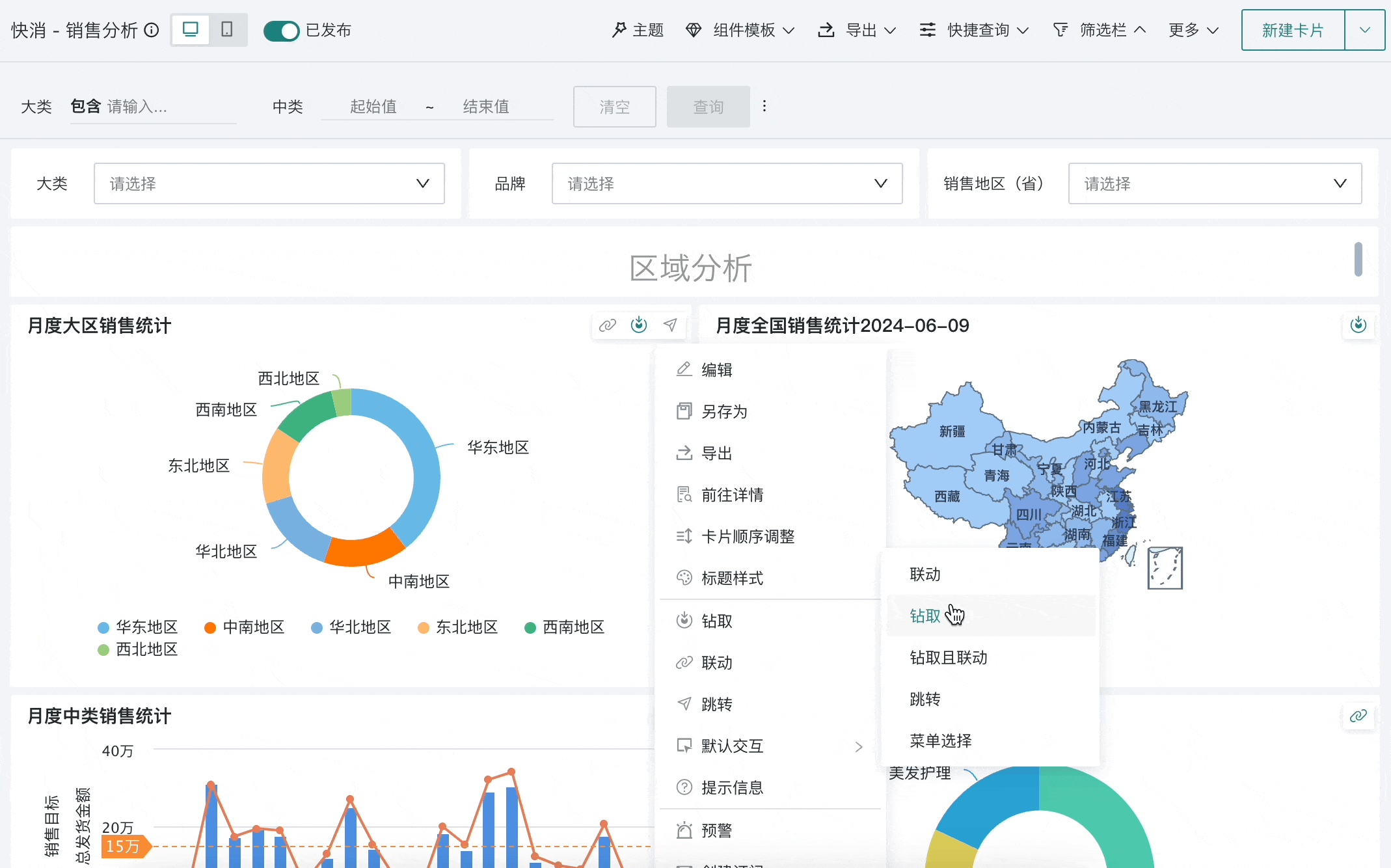Open the 大类 请选择 dropdown
Image resolution: width=1391 pixels, height=868 pixels.
269,183
